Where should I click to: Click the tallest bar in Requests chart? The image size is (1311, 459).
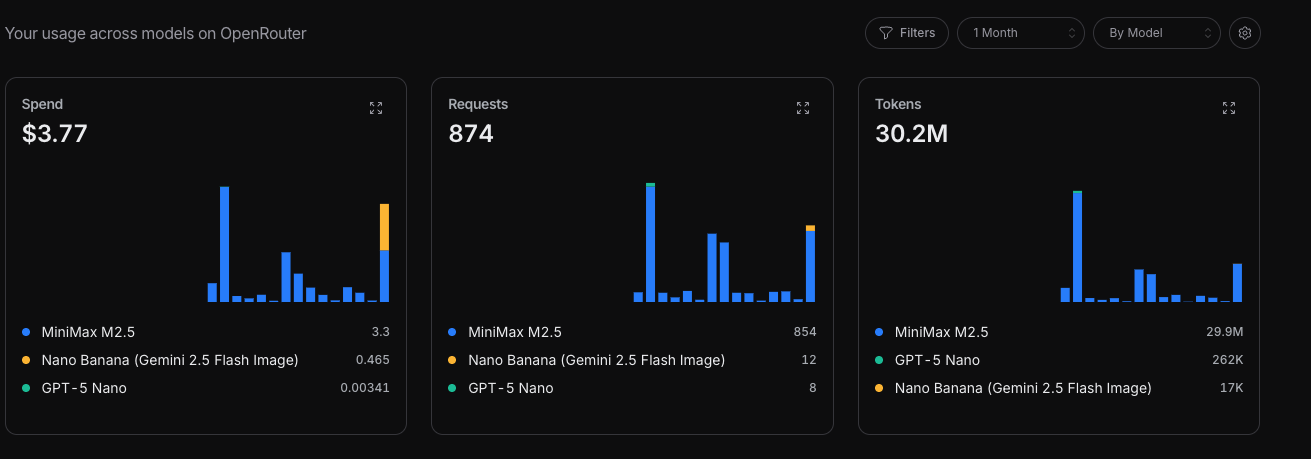coord(651,243)
